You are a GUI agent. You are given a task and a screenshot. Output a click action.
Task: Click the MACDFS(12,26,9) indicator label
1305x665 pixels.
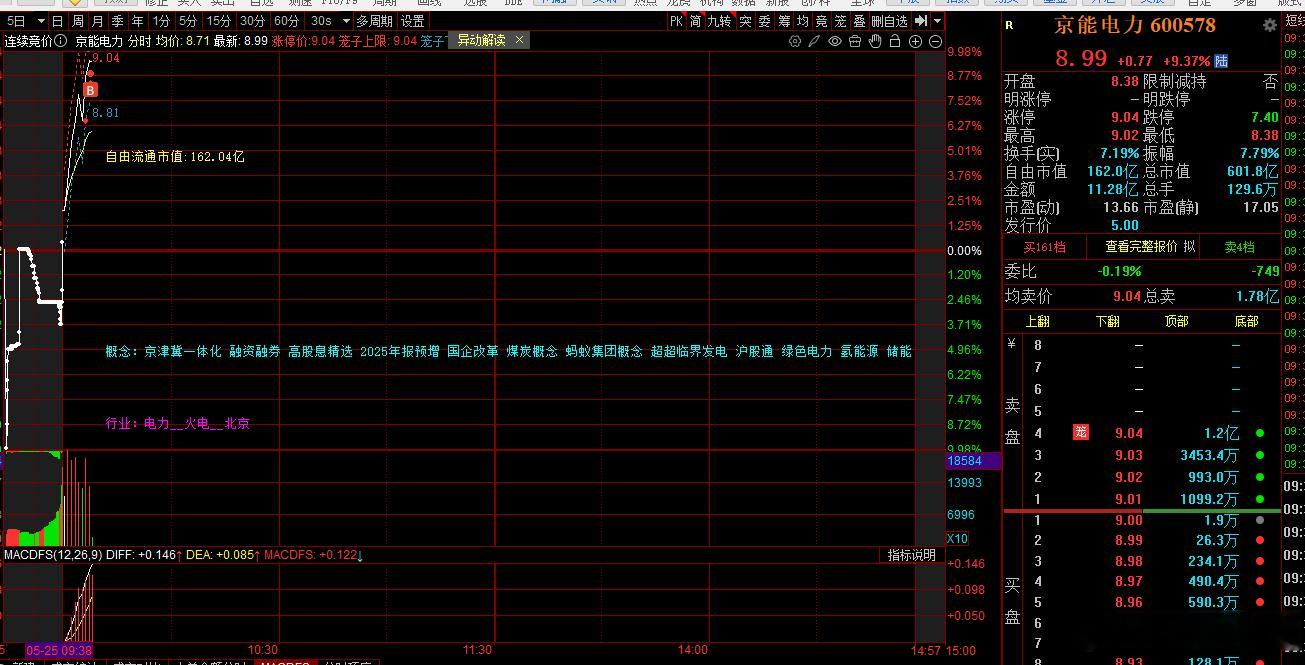pos(53,554)
